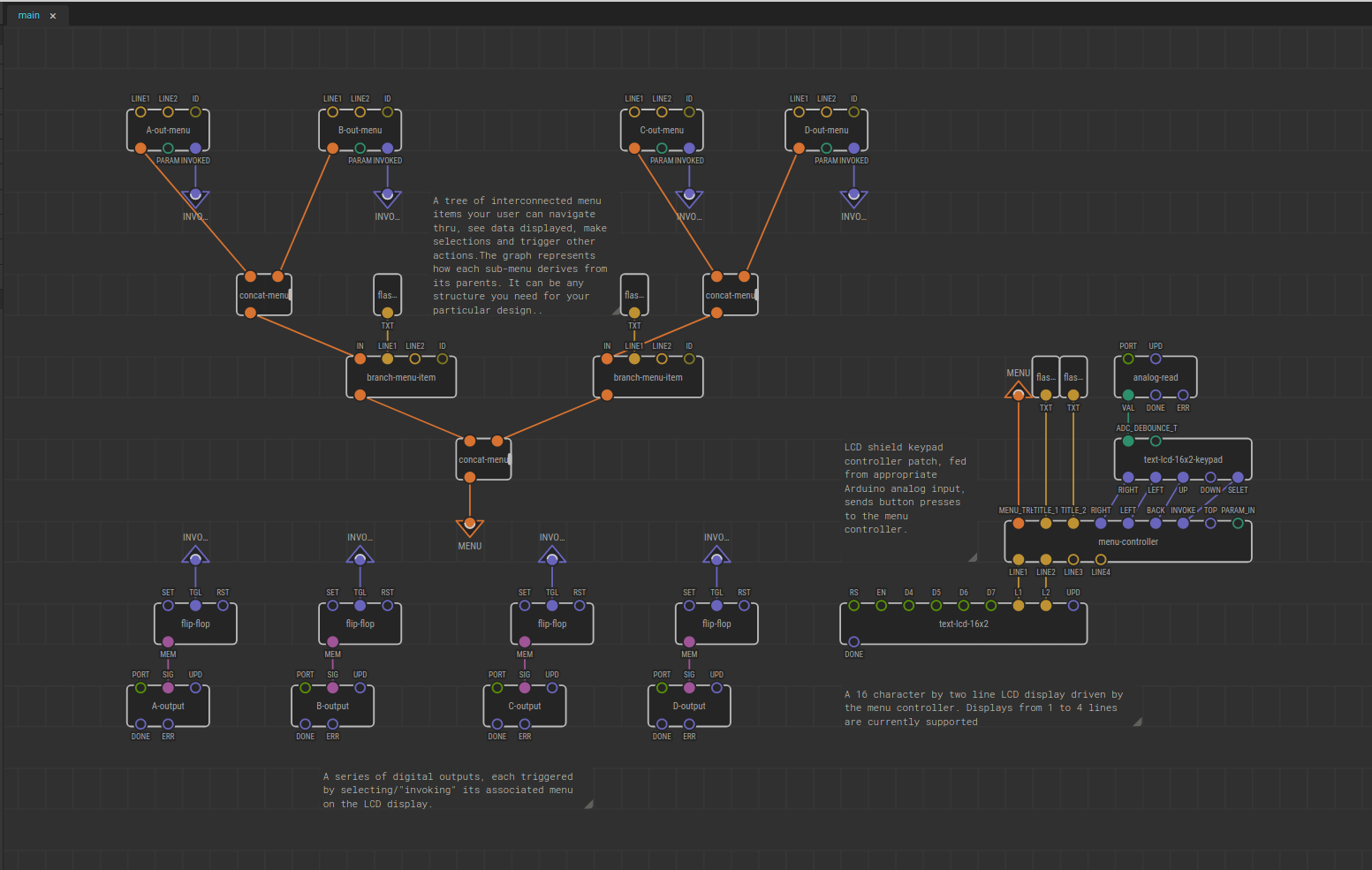The image size is (1372, 870).
Task: Switch to the main patch tab
Action: 28,15
